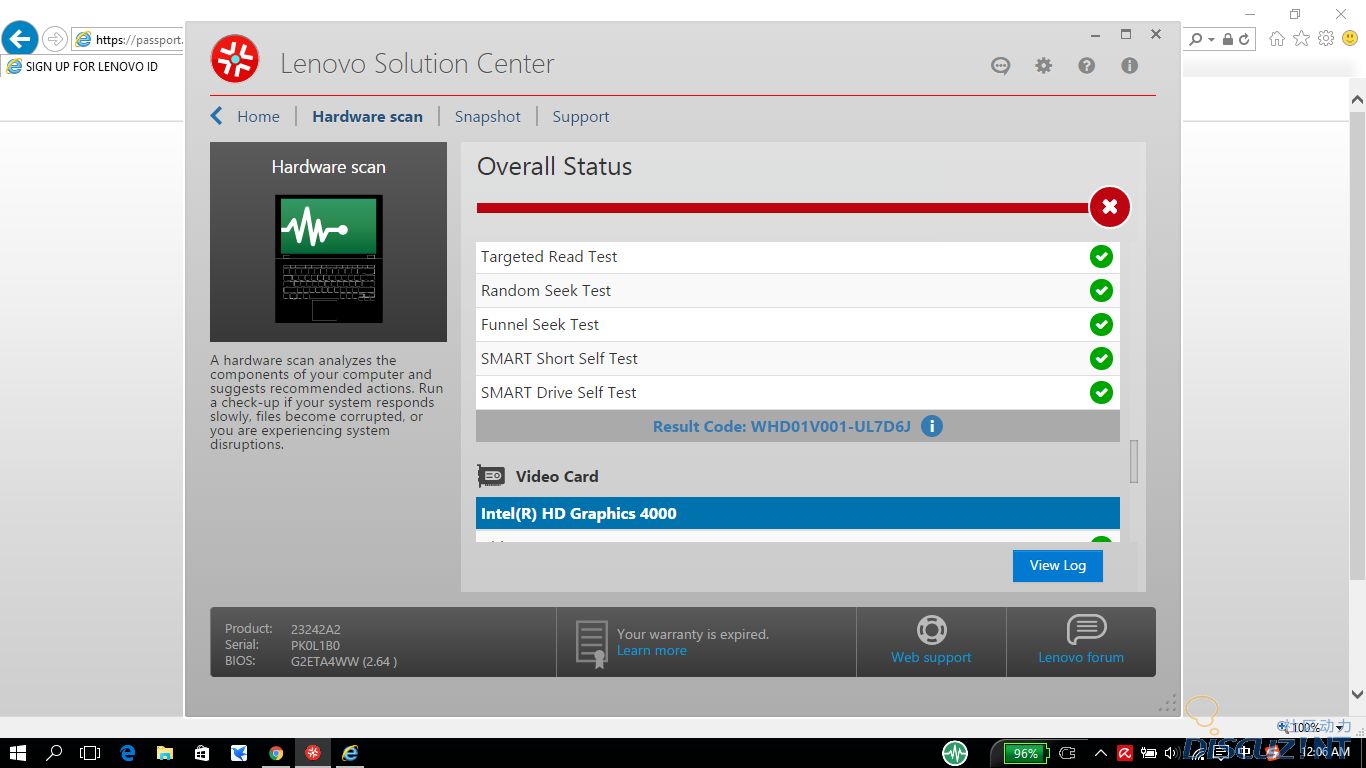Open Chrome from the taskbar
Viewport: 1366px width, 768px height.
(276, 753)
